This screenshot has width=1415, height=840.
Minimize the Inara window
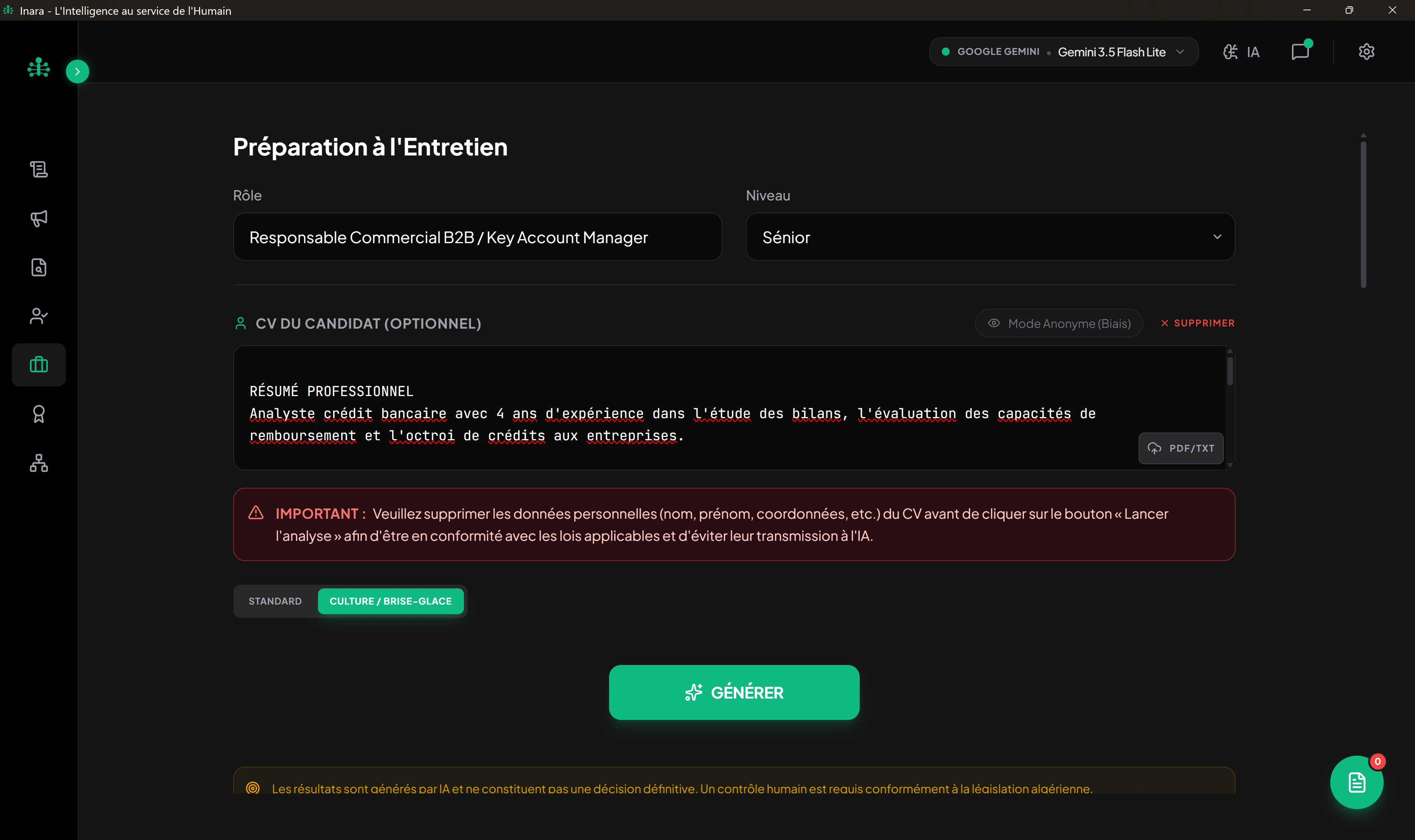pos(1307,10)
